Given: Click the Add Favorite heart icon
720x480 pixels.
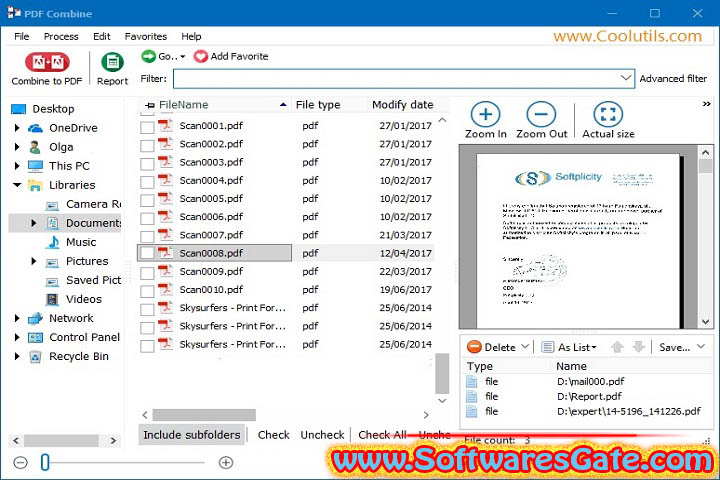Looking at the screenshot, I should 201,56.
